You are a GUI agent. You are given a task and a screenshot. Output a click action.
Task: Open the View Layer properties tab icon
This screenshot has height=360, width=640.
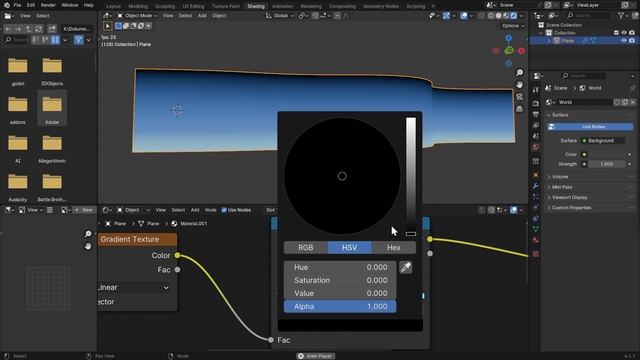[x=536, y=125]
